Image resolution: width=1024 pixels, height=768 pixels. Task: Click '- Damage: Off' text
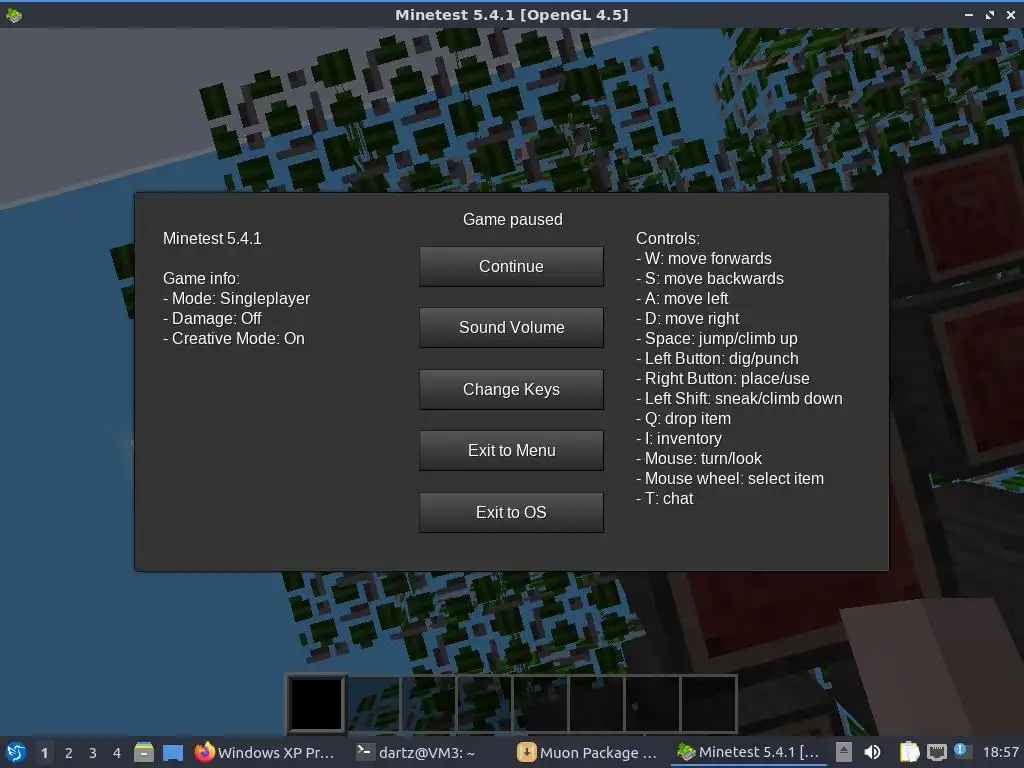[x=212, y=319]
